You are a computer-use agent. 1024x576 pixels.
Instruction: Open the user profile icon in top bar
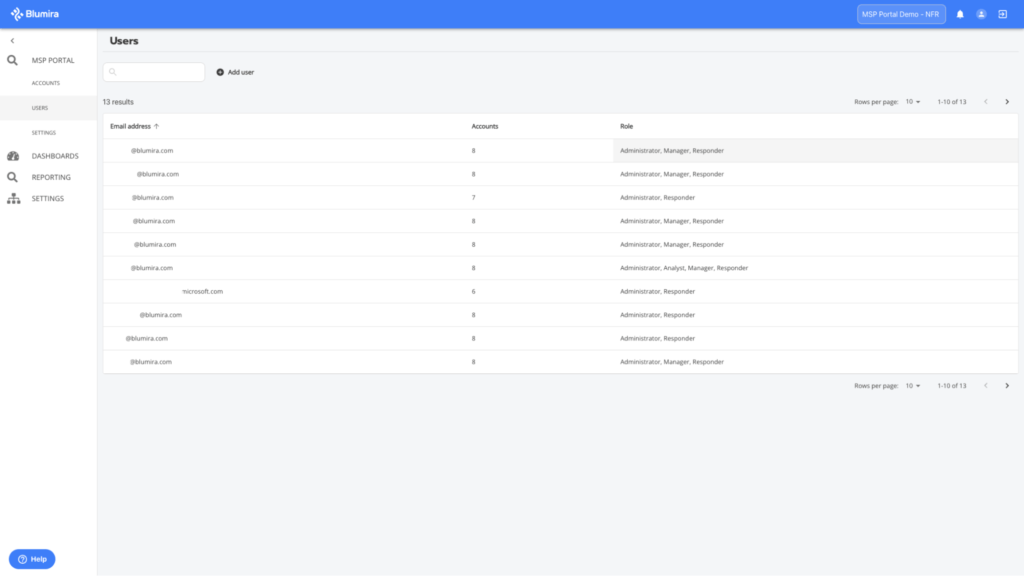981,13
